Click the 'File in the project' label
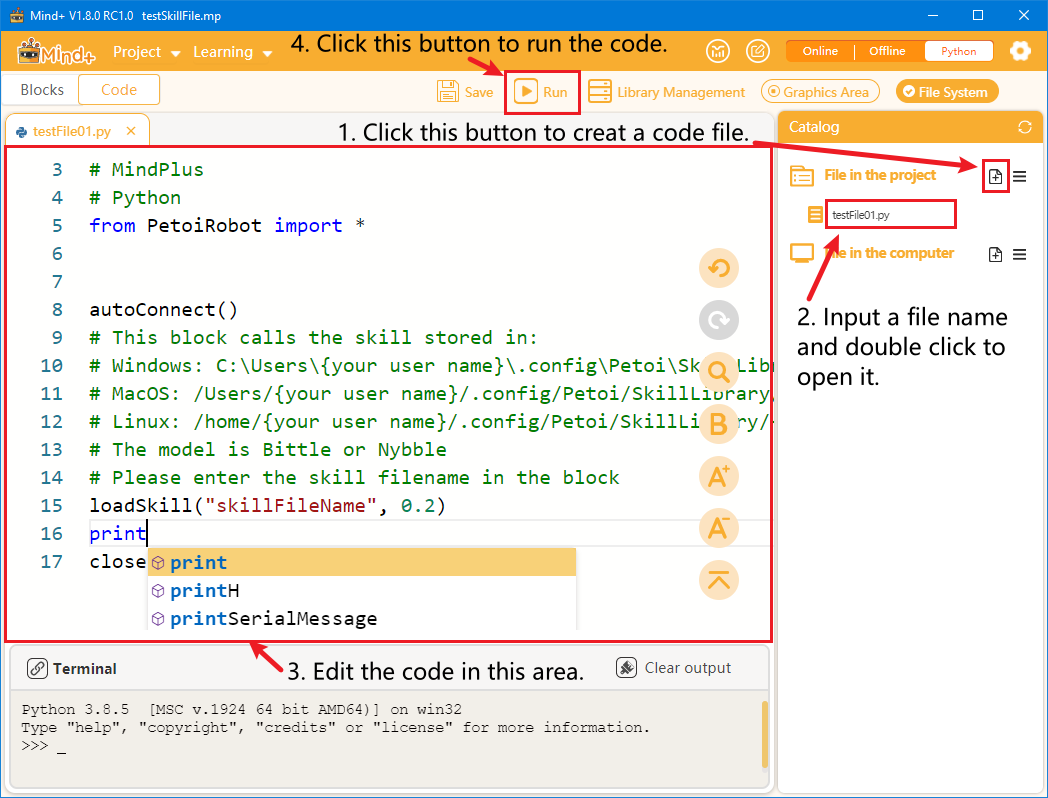Screen dimensions: 1048x798 [x=880, y=175]
